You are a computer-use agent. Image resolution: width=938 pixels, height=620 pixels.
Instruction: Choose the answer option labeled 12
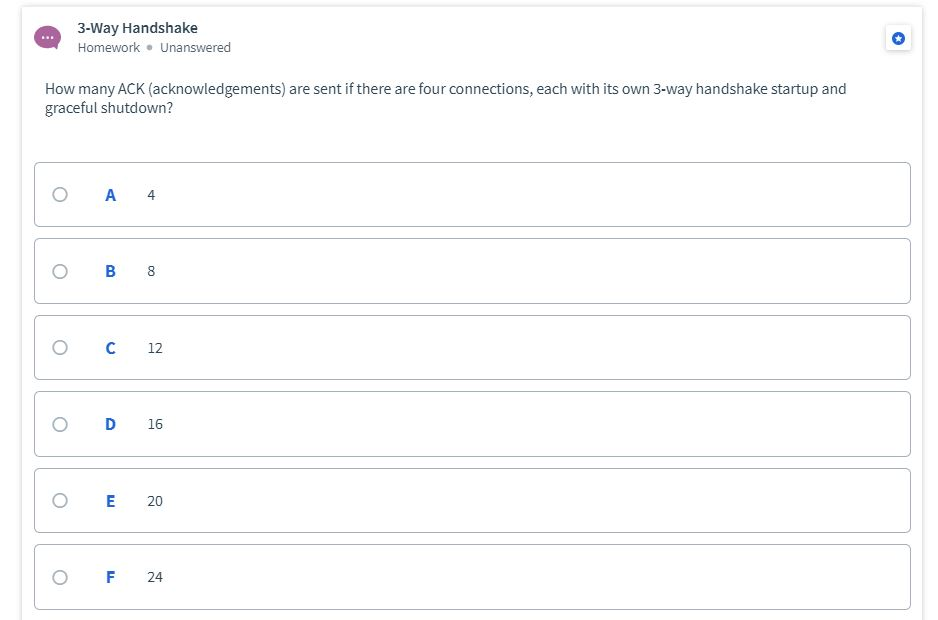(x=153, y=347)
